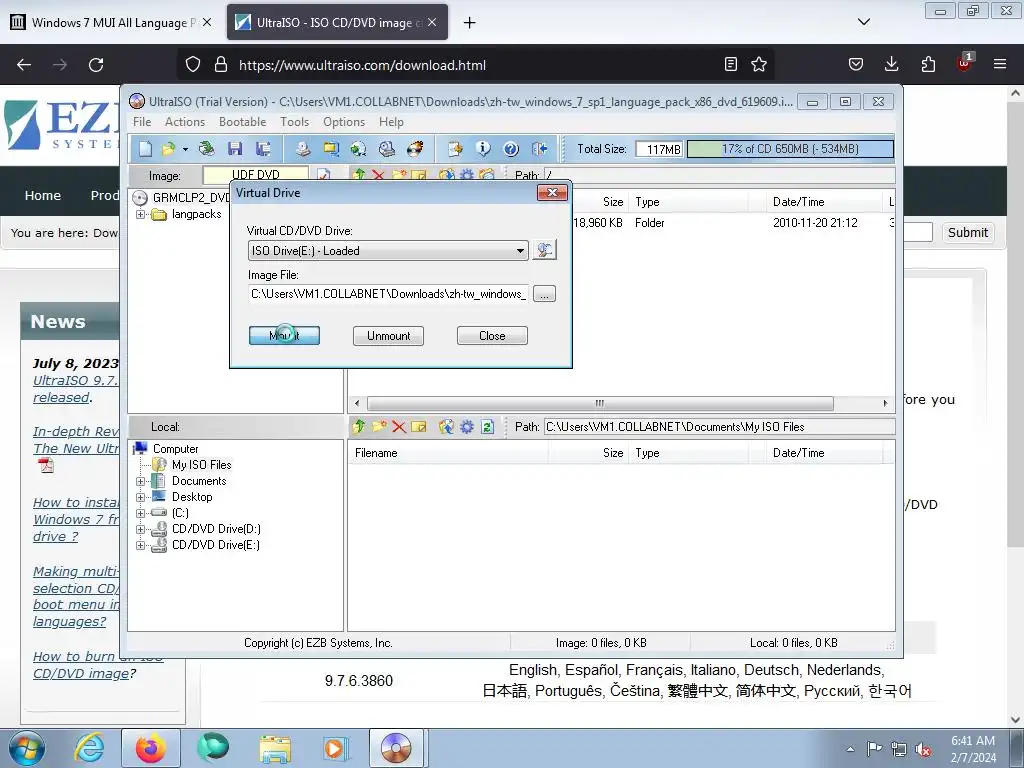1024x768 pixels.
Task: Click the Mount button in Virtual Drive dialog
Action: click(284, 336)
